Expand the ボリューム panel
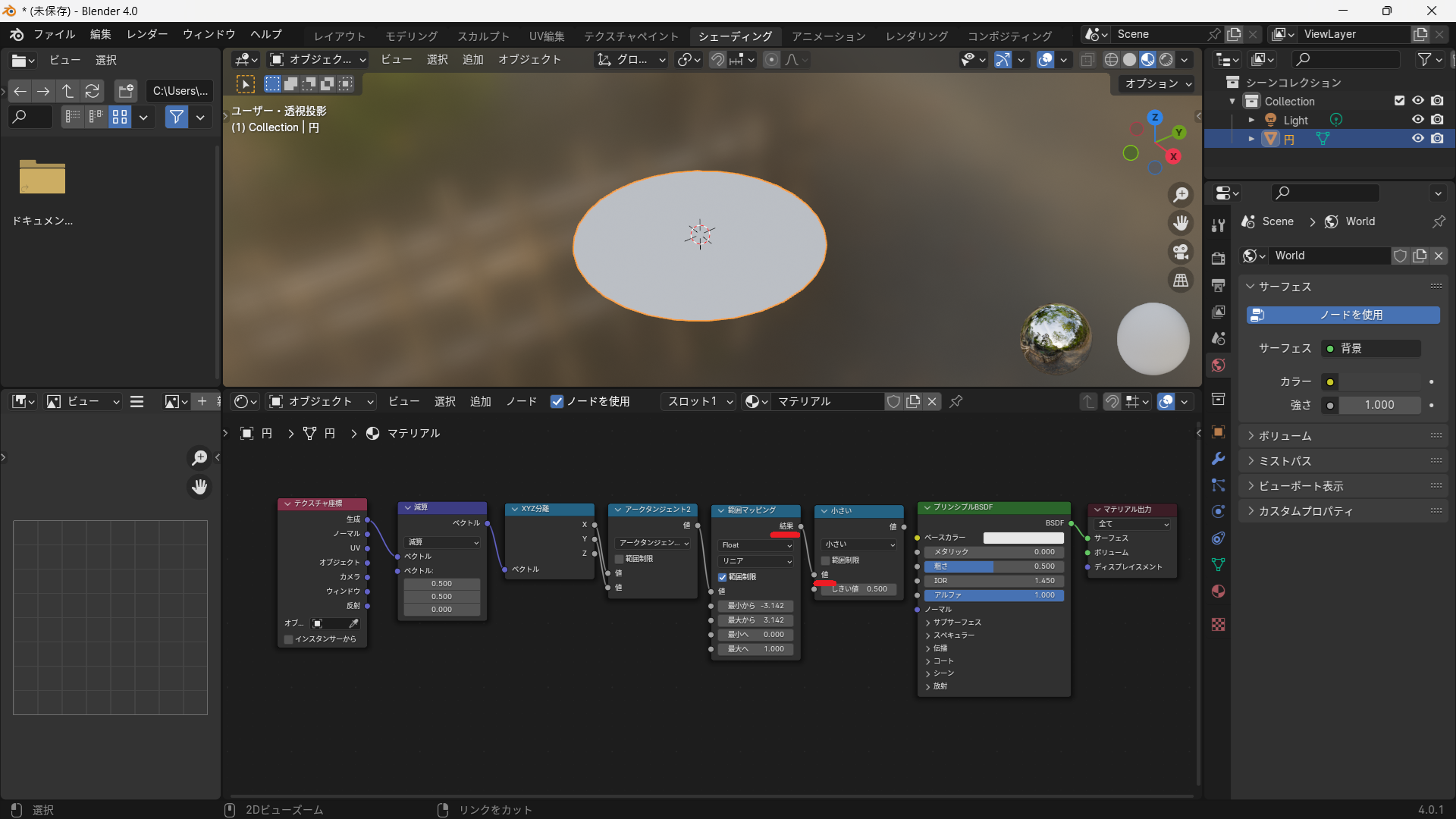 click(1285, 436)
